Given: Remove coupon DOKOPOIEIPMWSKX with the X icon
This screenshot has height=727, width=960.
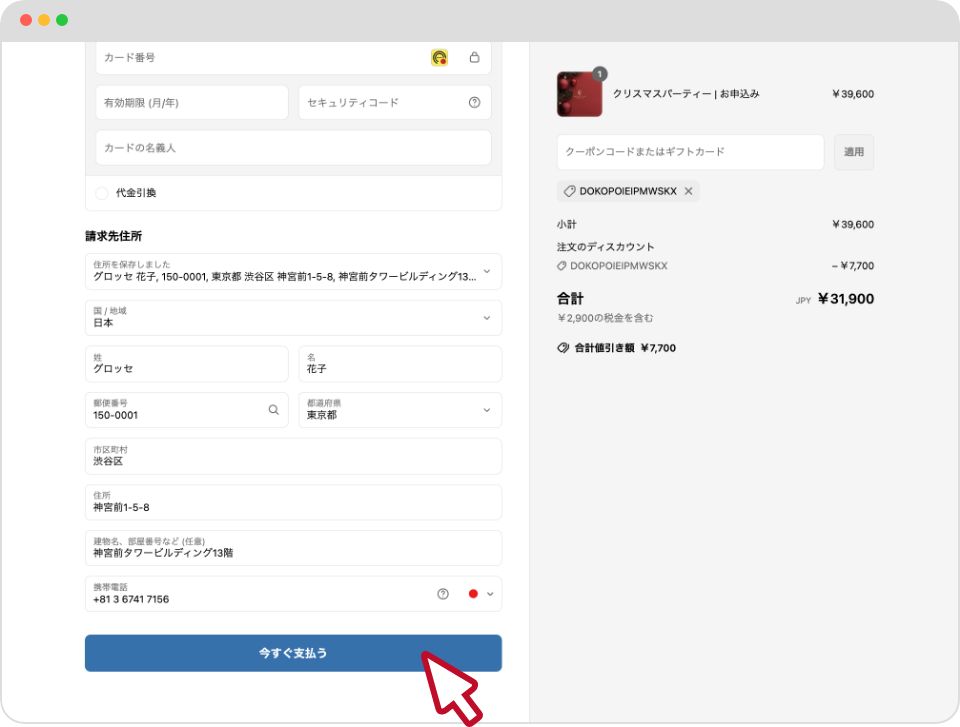Looking at the screenshot, I should pos(688,191).
